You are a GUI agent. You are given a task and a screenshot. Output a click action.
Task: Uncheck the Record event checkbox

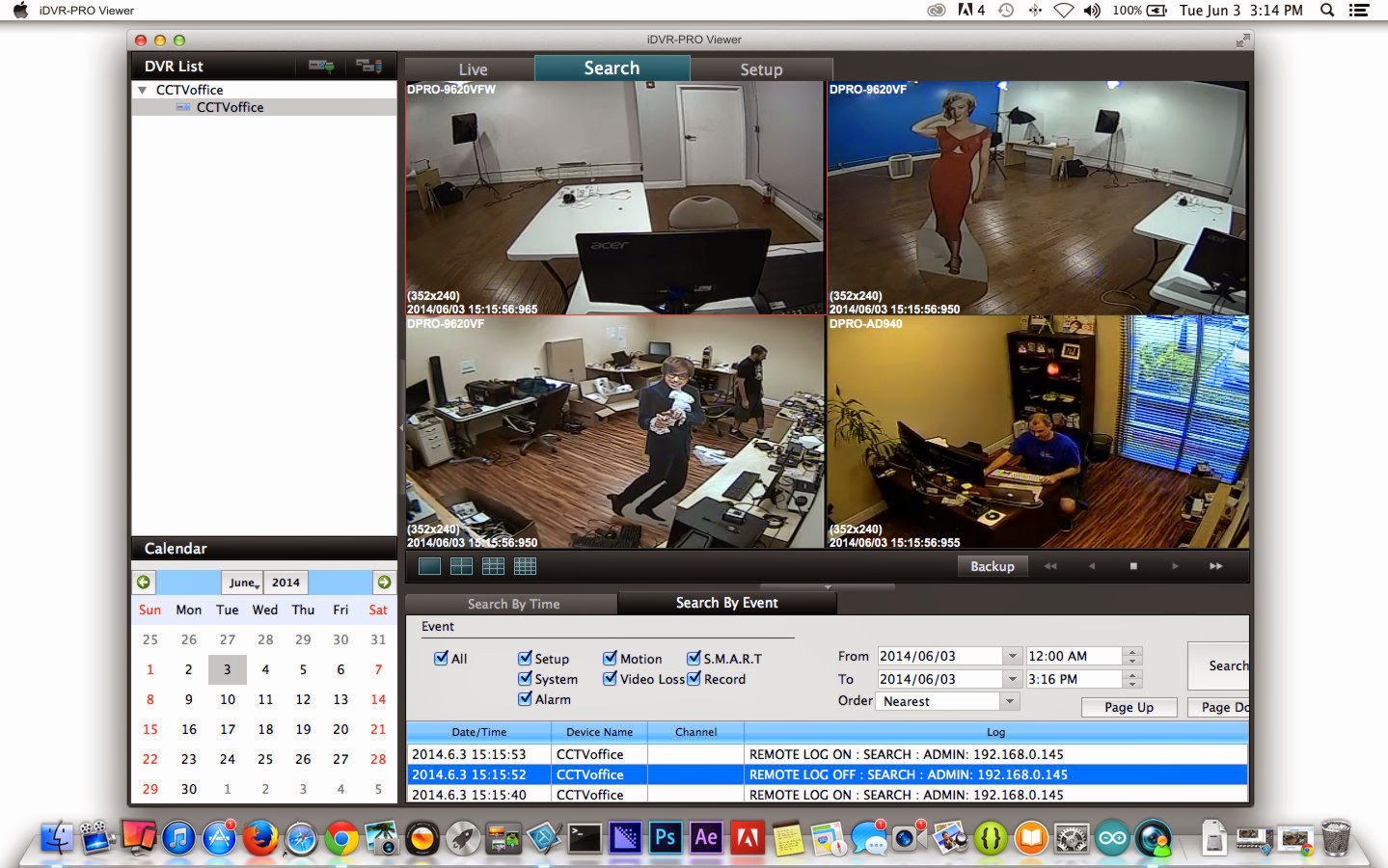[694, 678]
